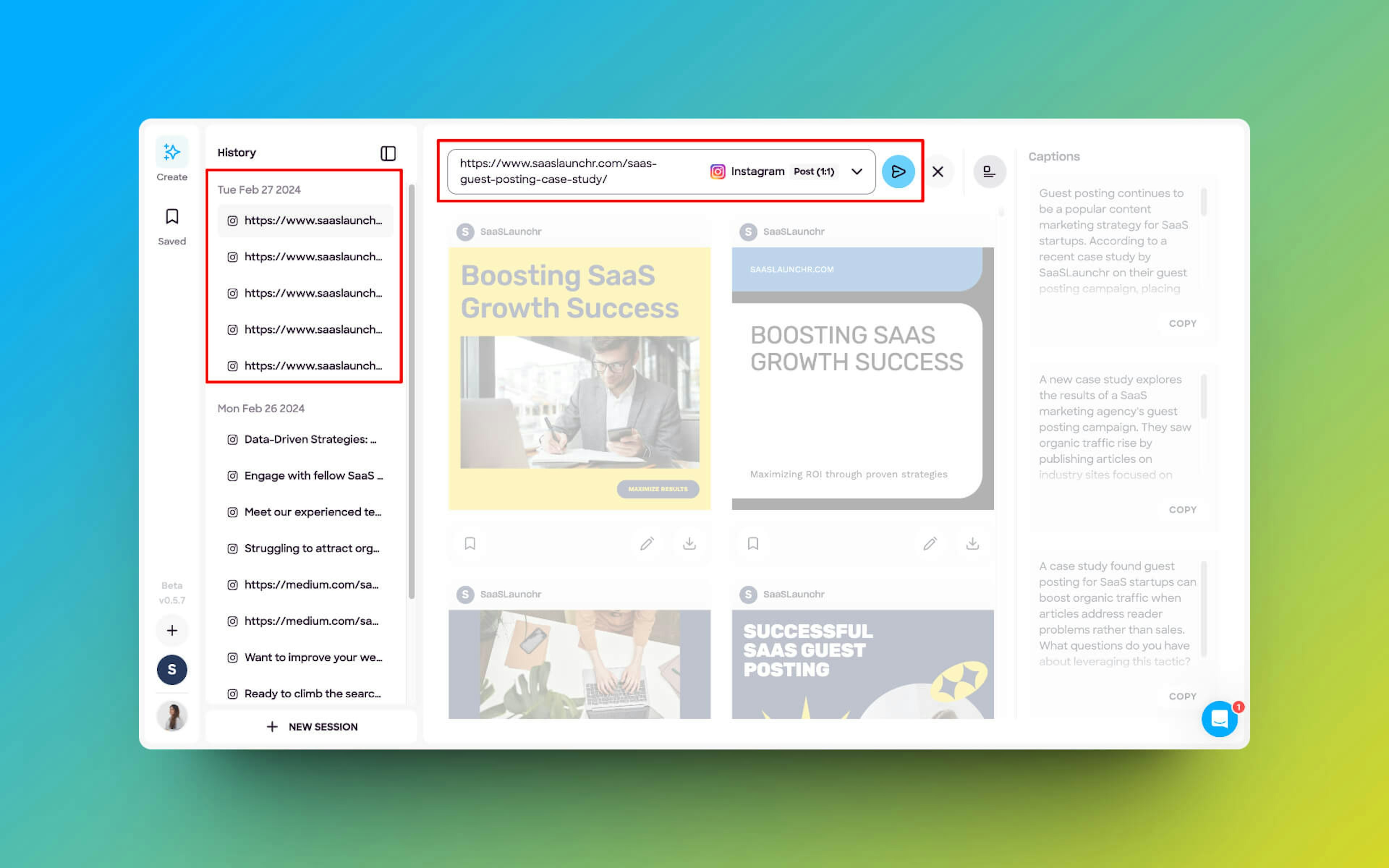The image size is (1389, 868).
Task: Collapse the History panel via panel icon
Action: coord(388,153)
